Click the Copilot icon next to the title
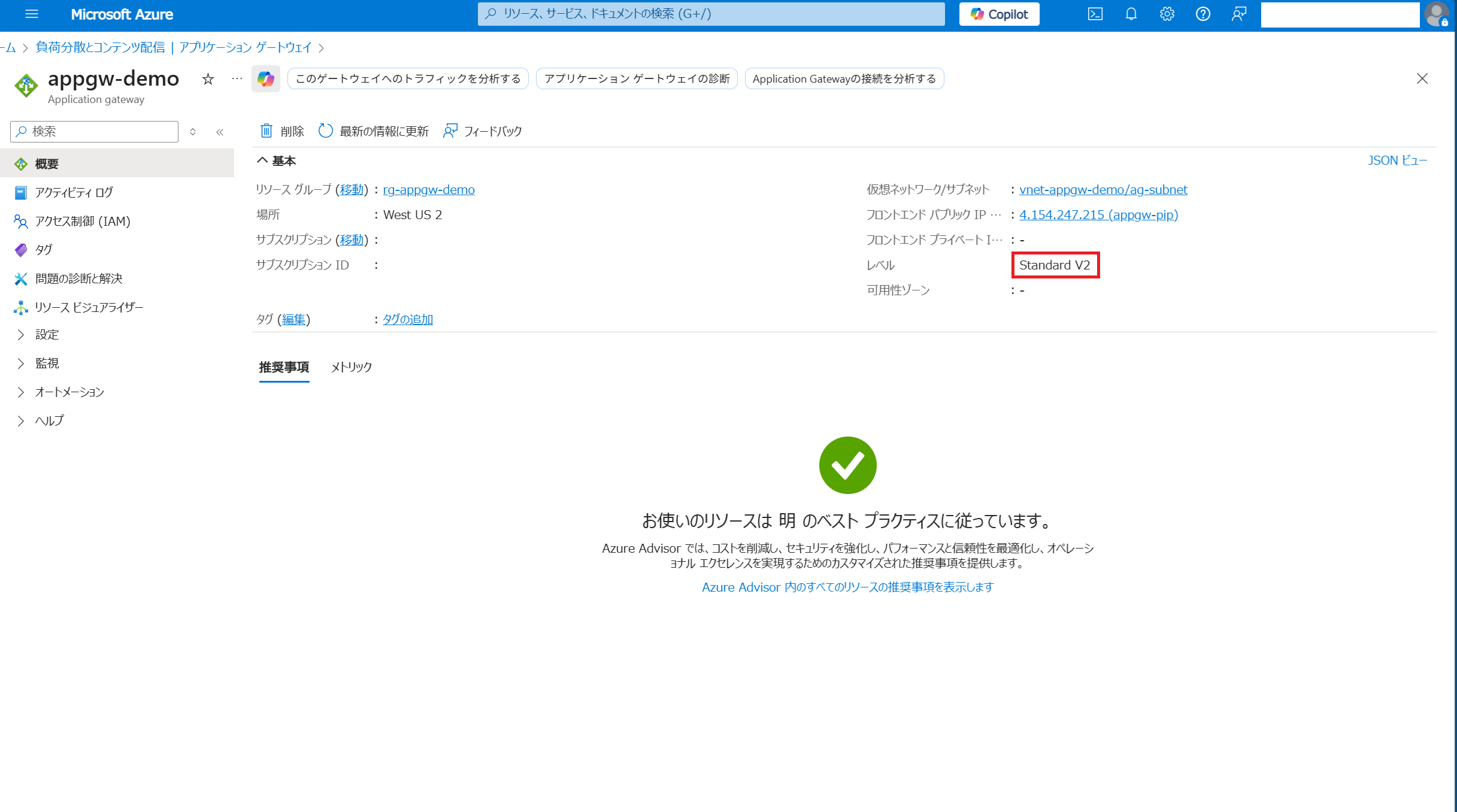1457x812 pixels. [265, 79]
